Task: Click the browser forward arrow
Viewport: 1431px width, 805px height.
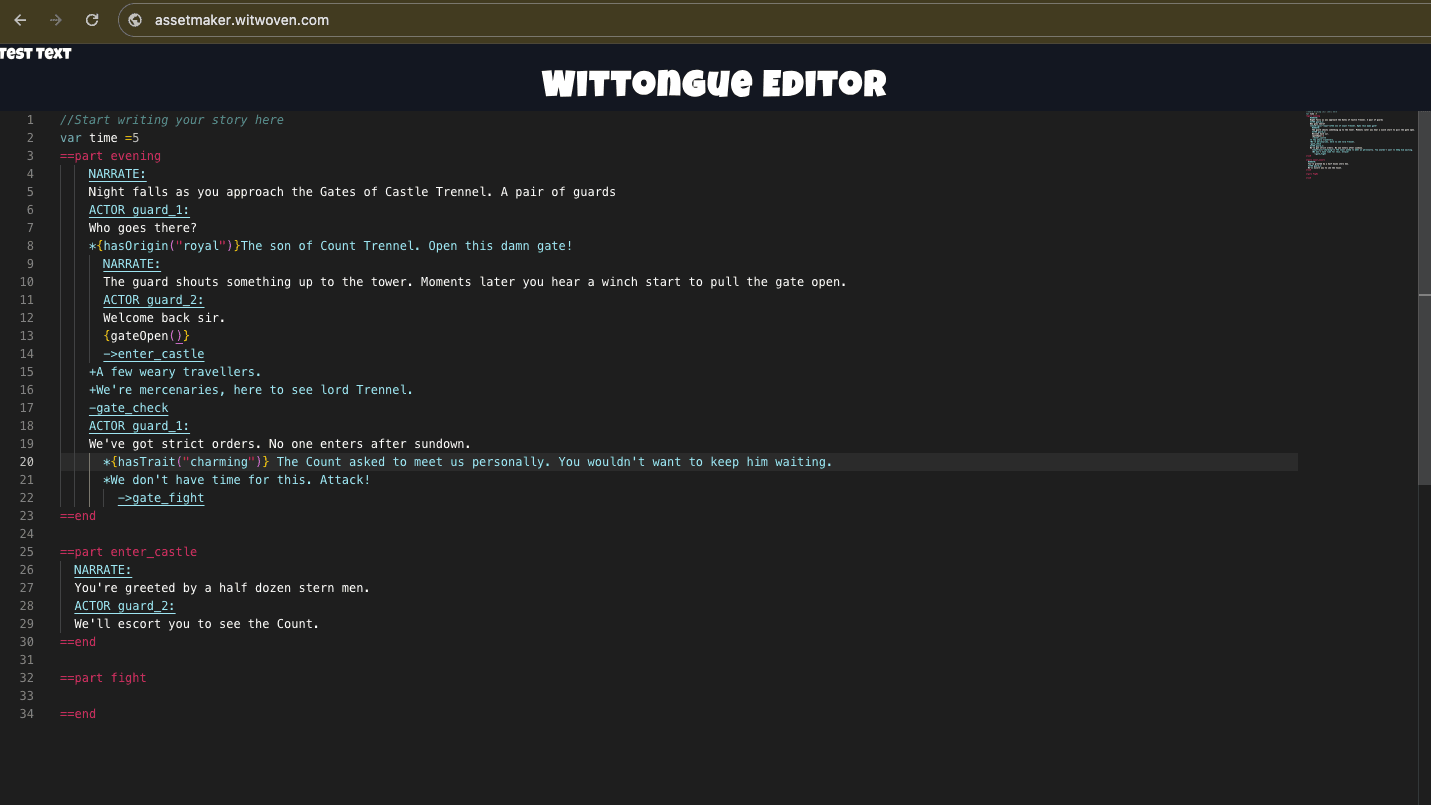Action: point(56,19)
